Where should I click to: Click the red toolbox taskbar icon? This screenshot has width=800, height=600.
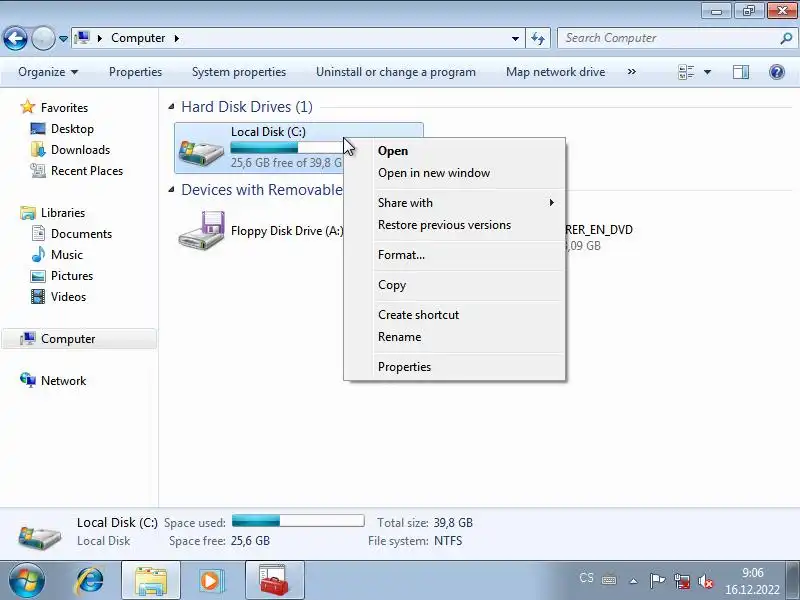click(x=274, y=581)
